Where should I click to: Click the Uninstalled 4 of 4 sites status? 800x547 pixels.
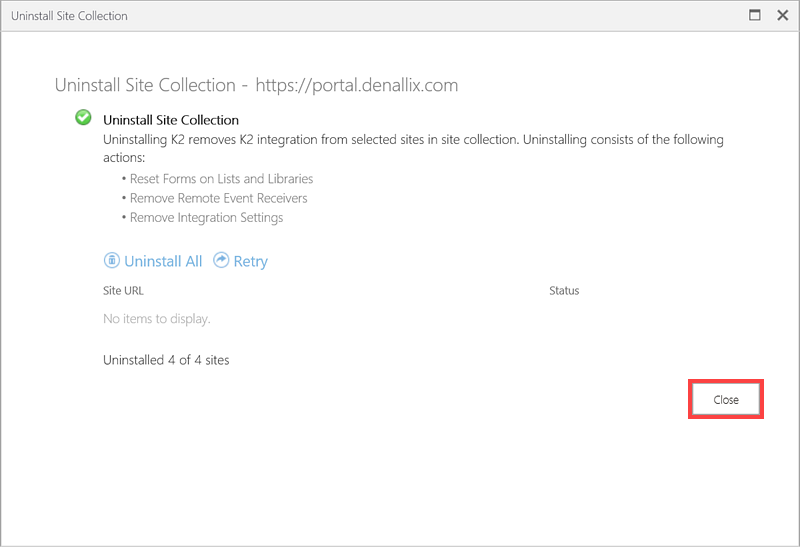(x=166, y=359)
